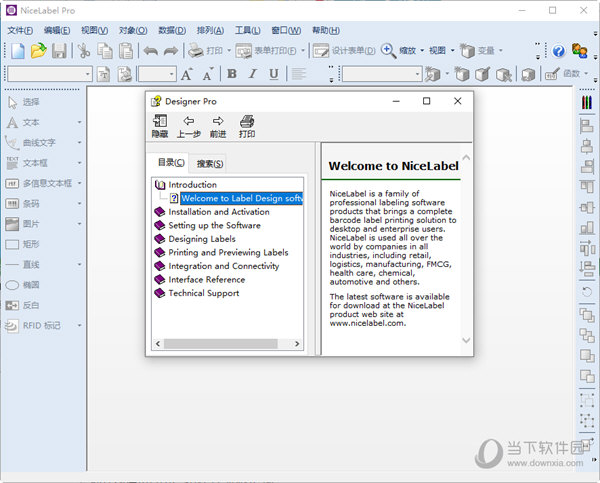This screenshot has height=483, width=600.
Task: Switch to the 搜索 search tab in help
Action: point(210,164)
